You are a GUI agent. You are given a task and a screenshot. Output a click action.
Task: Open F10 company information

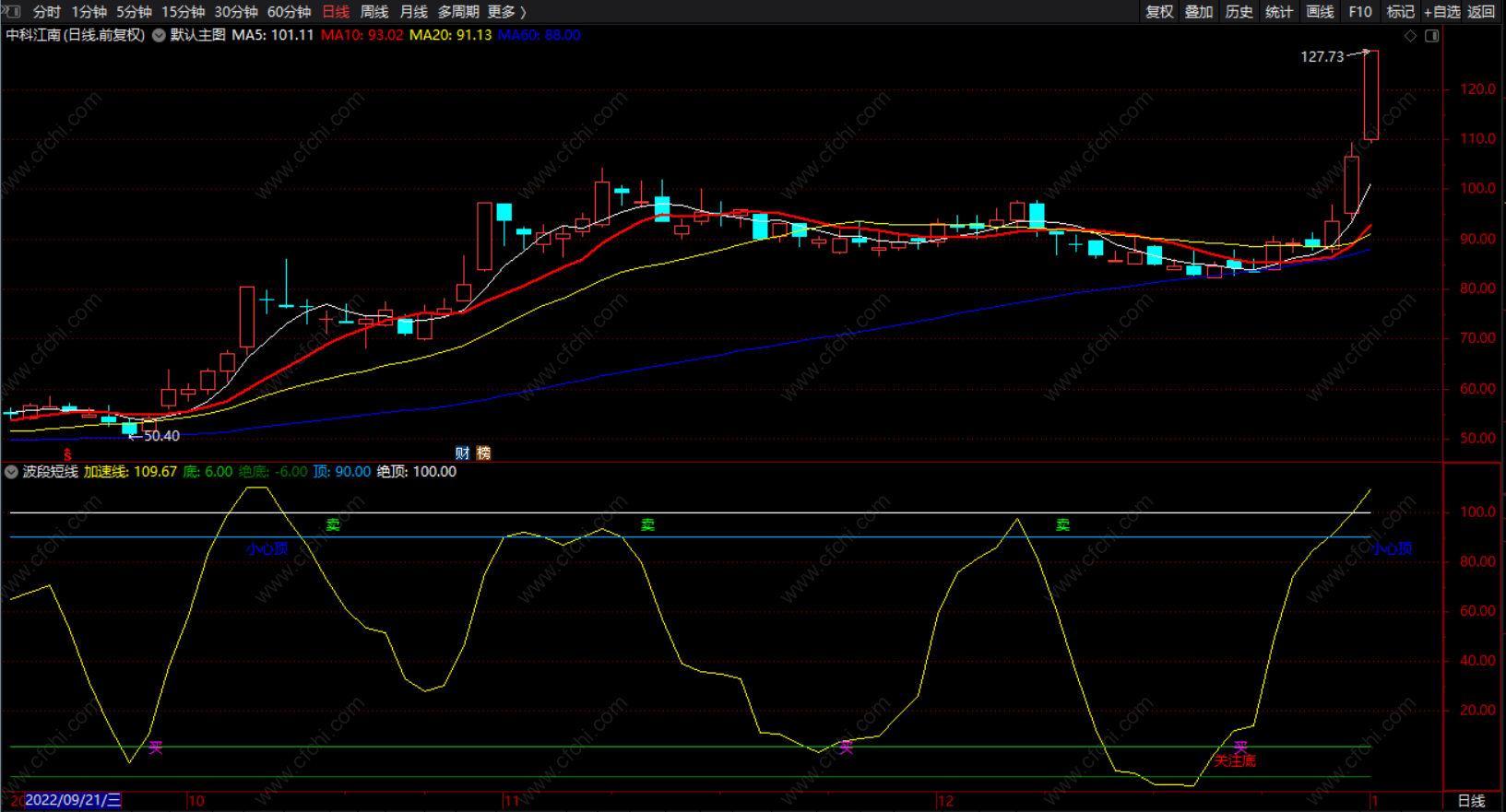coord(1360,12)
